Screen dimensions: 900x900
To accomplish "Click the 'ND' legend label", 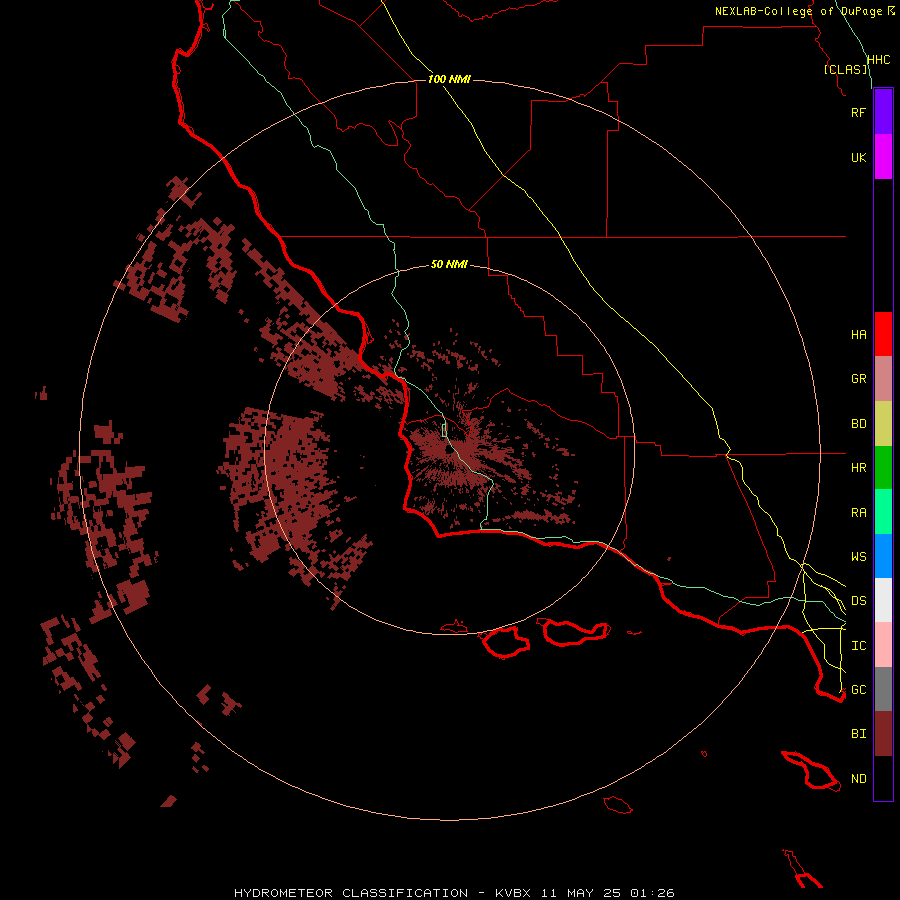I will [858, 779].
